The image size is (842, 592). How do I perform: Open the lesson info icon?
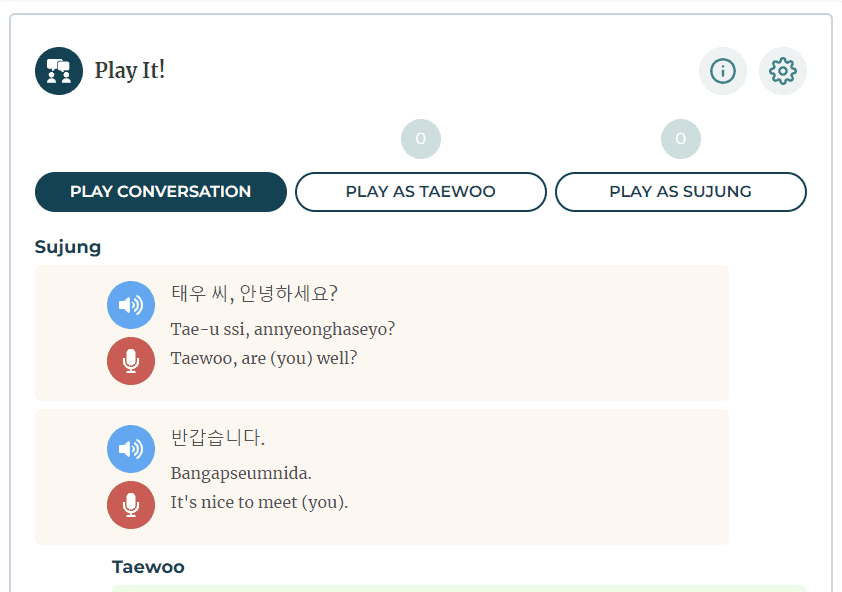click(x=722, y=71)
